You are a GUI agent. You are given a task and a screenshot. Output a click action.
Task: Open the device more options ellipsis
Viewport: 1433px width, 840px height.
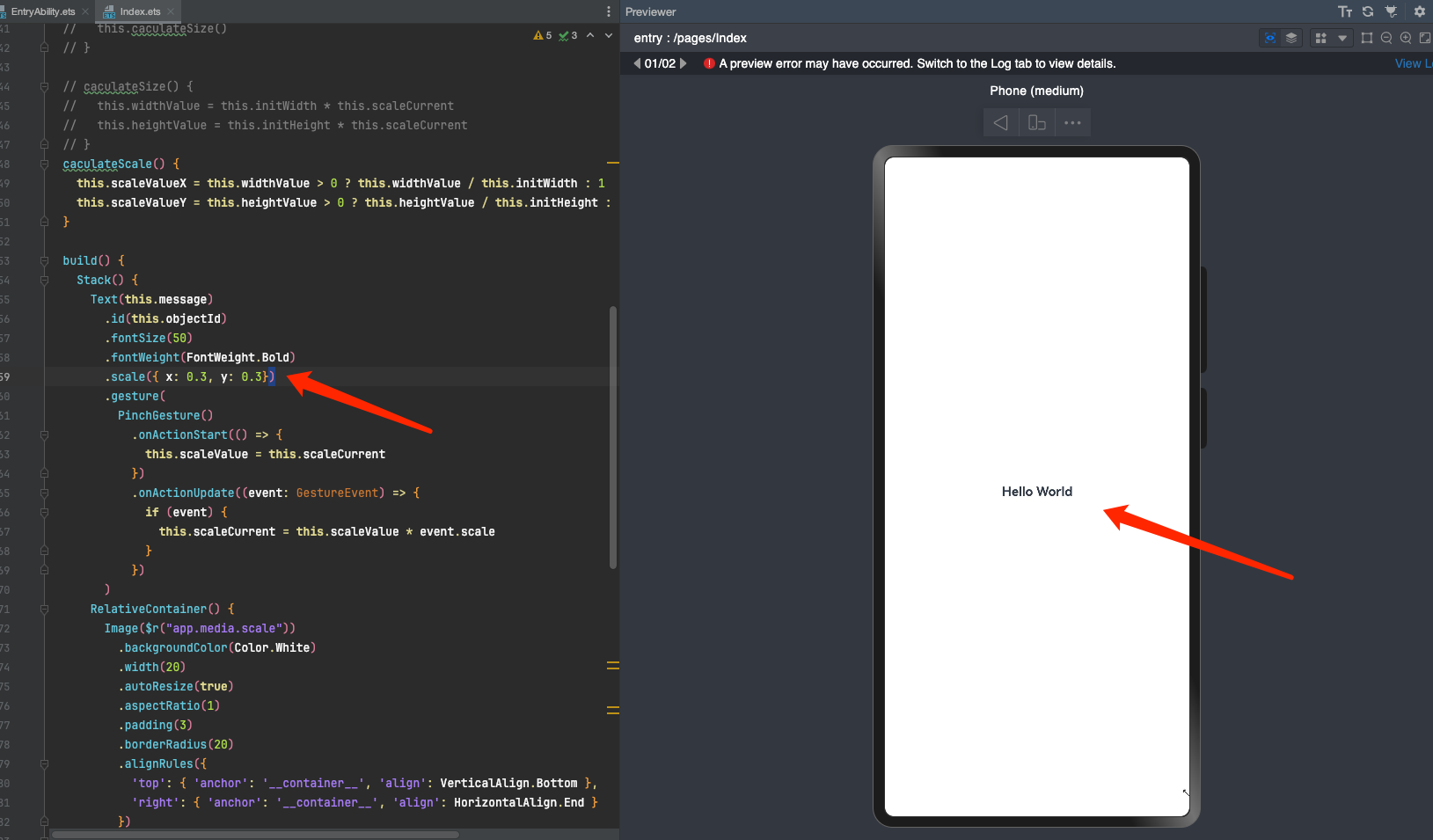[1072, 122]
